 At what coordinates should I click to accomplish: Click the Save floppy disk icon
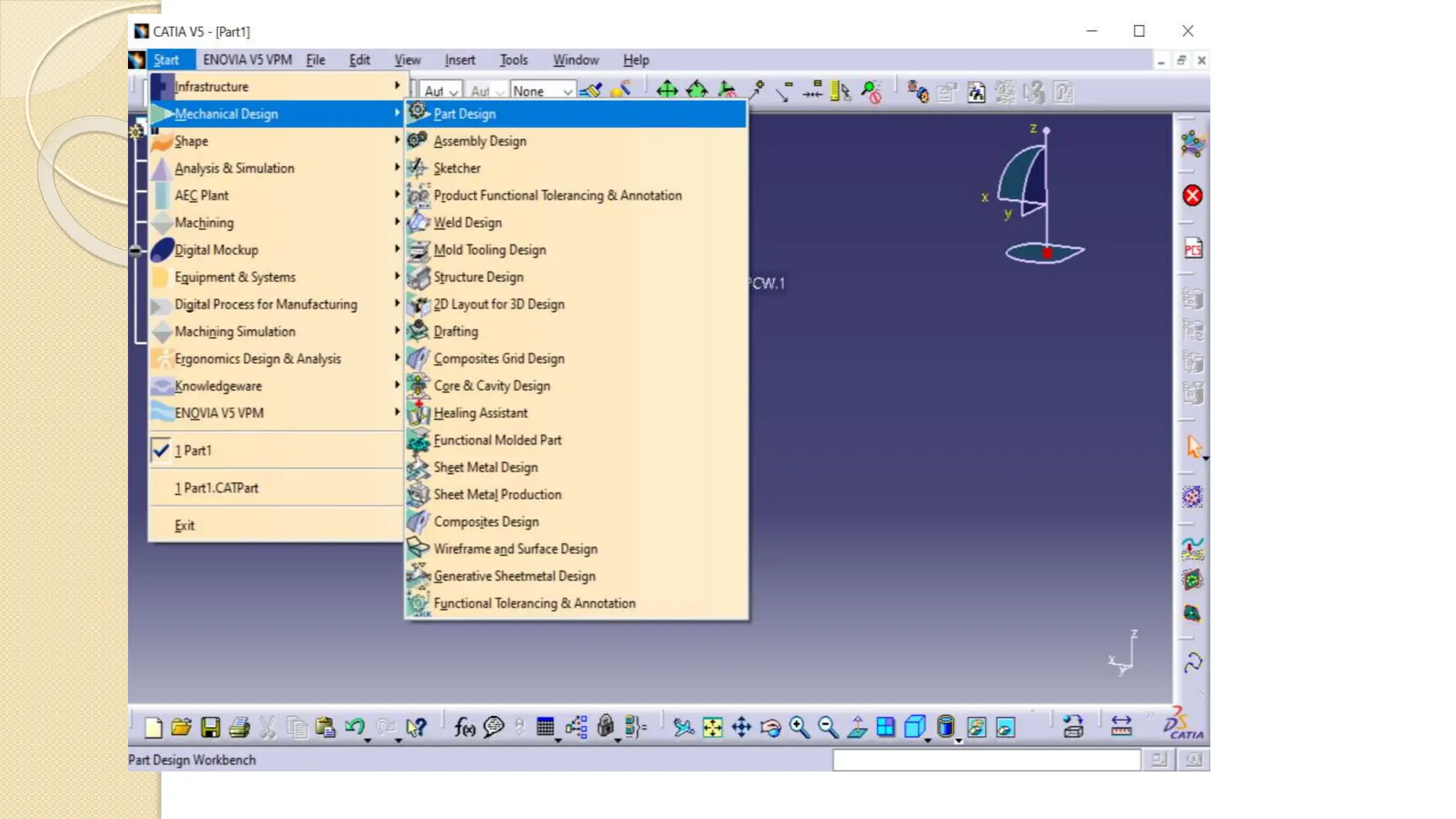pyautogui.click(x=210, y=727)
